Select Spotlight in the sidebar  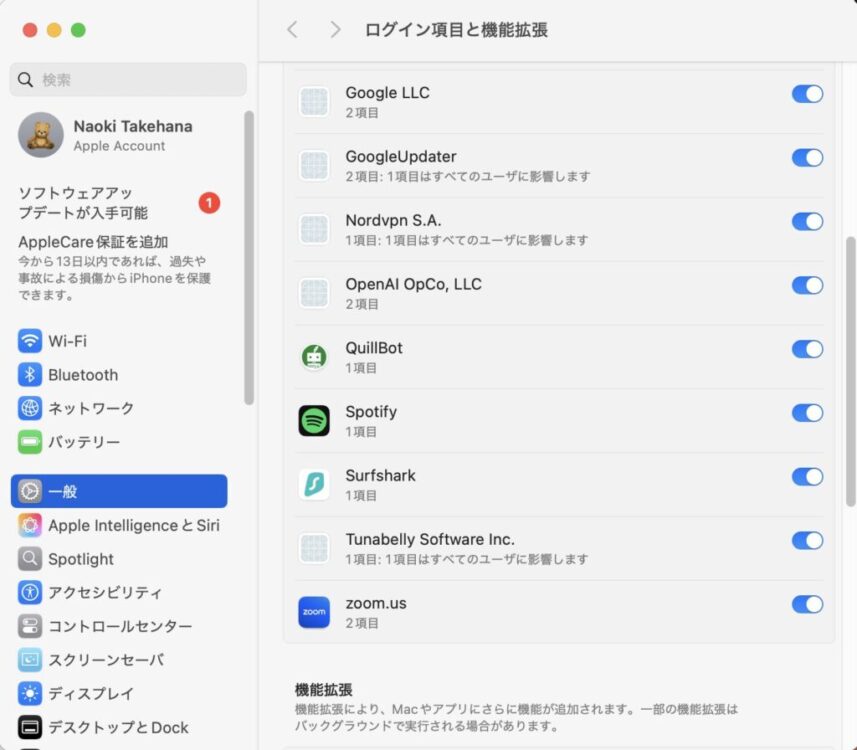click(x=119, y=559)
